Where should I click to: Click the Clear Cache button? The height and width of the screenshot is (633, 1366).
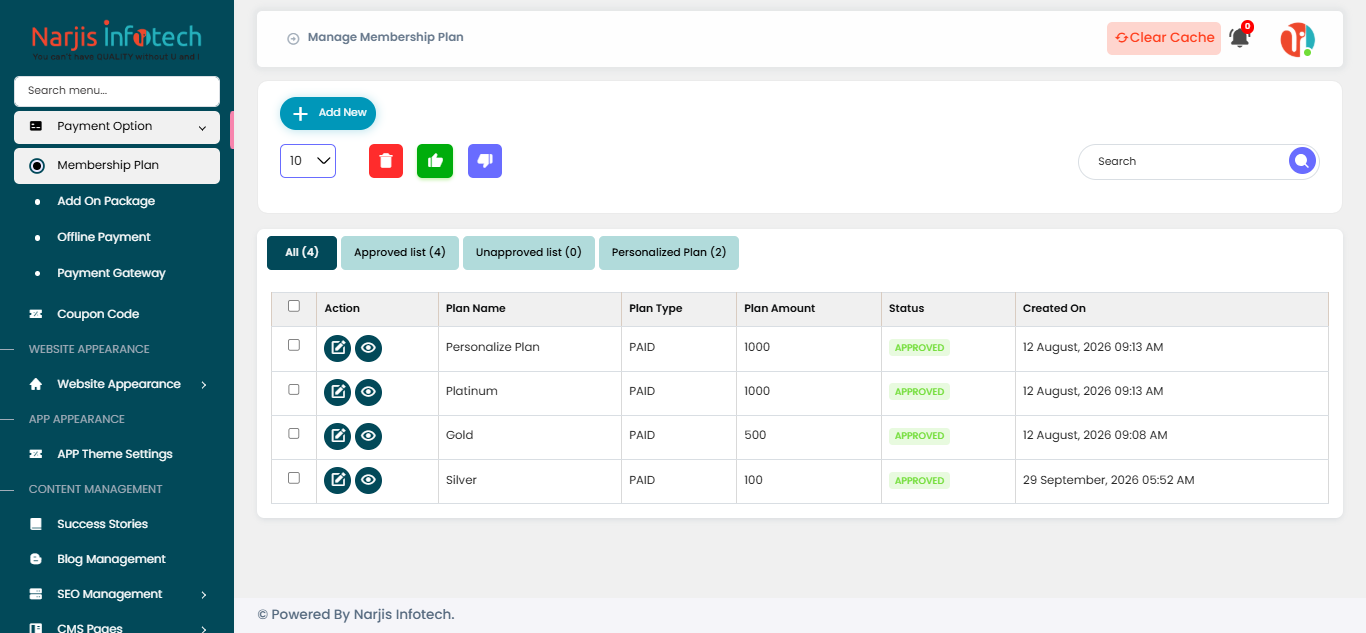[x=1164, y=38]
